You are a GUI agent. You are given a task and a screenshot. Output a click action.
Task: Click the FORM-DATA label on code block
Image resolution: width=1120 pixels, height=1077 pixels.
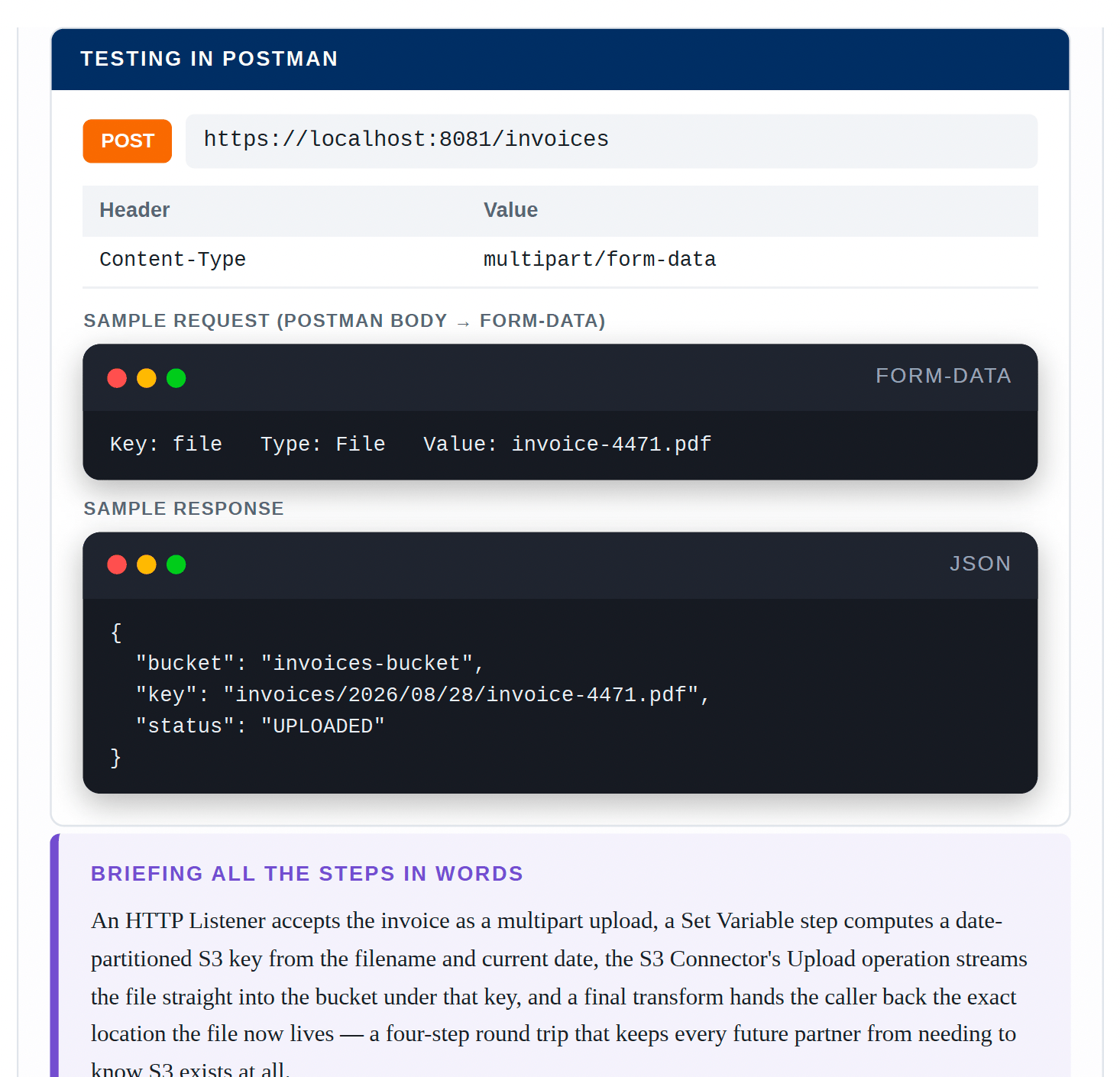coord(944,376)
